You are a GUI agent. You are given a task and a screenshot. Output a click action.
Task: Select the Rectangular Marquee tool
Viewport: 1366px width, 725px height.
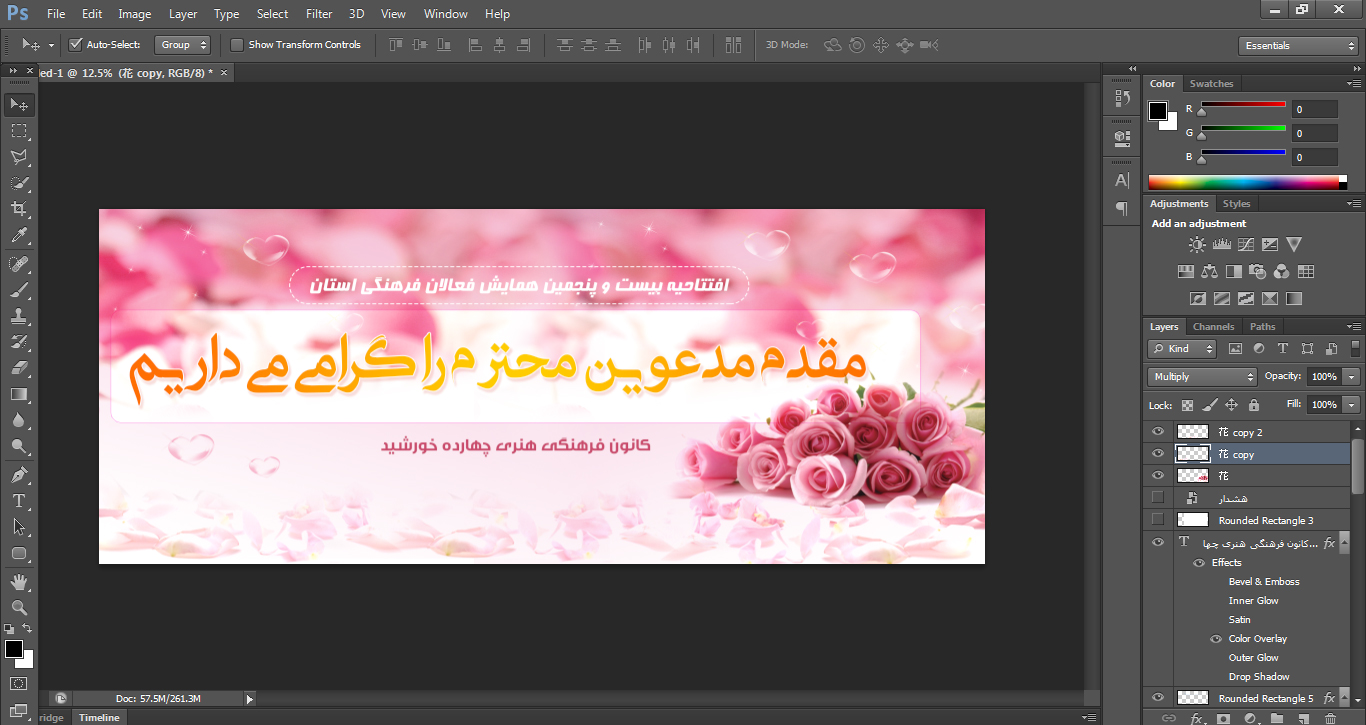[x=19, y=131]
